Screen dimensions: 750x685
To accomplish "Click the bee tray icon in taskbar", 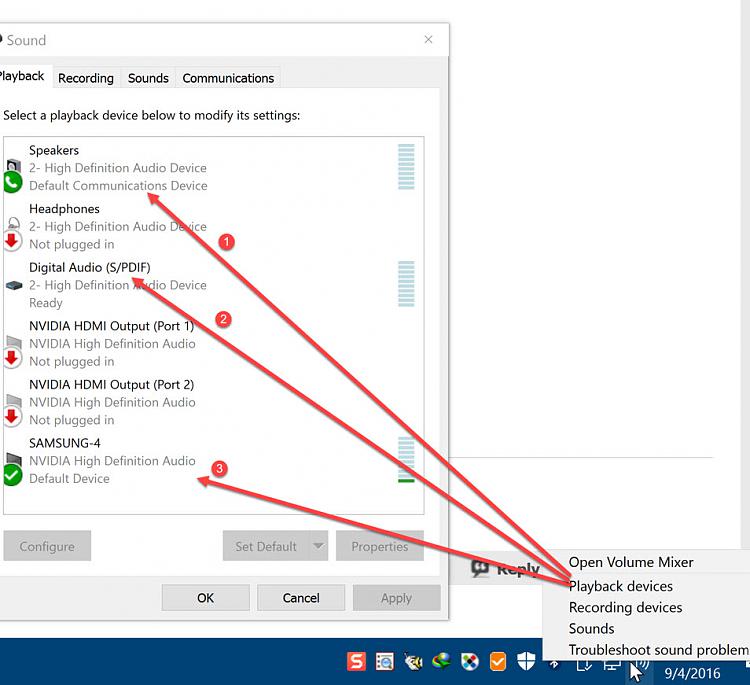I will [413, 662].
